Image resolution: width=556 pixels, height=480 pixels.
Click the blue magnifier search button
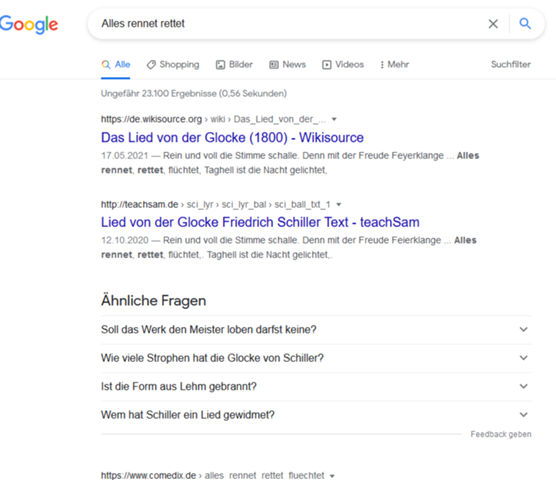pos(525,23)
